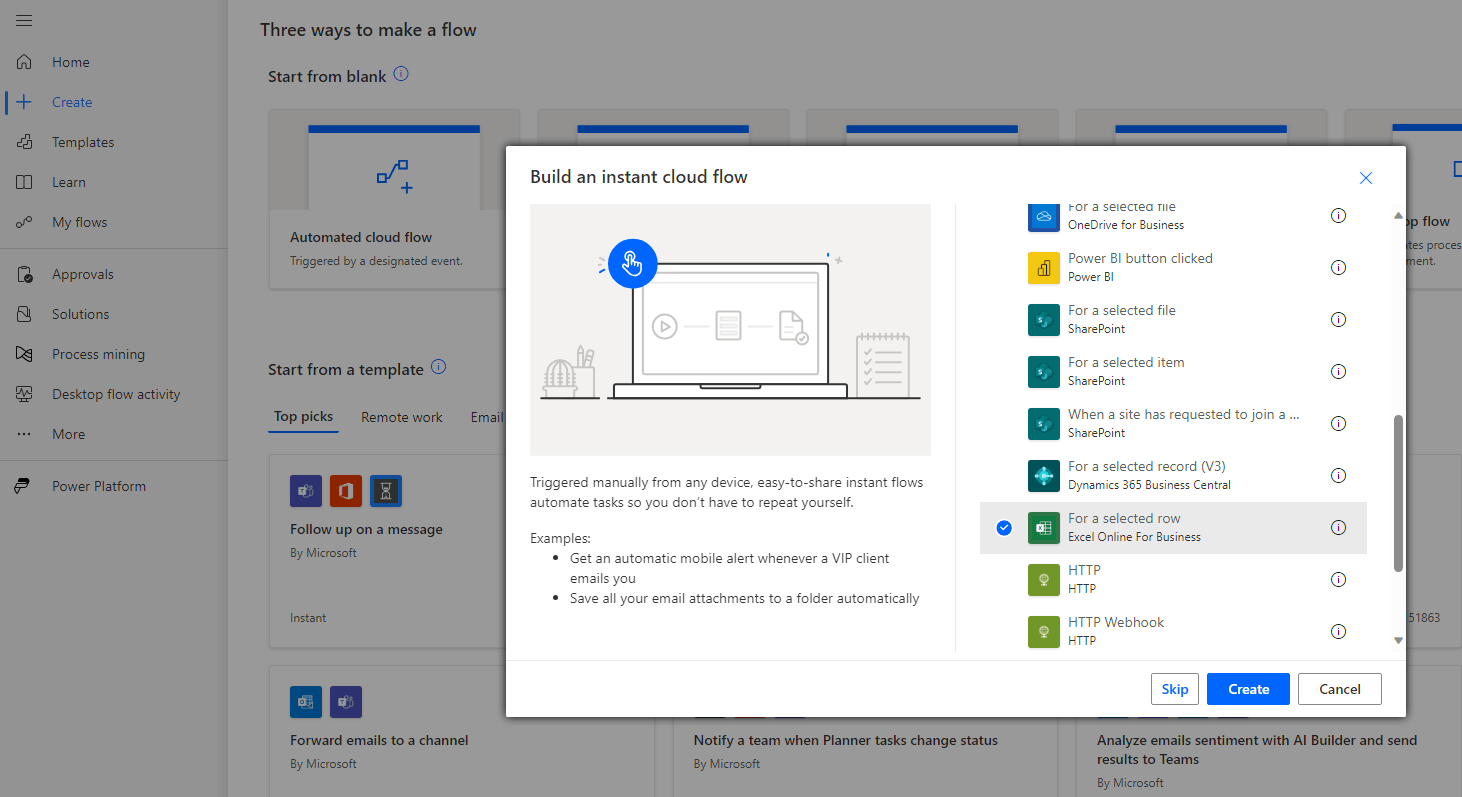
Task: Select 'When a site has requested to join' trigger
Action: pos(1173,424)
